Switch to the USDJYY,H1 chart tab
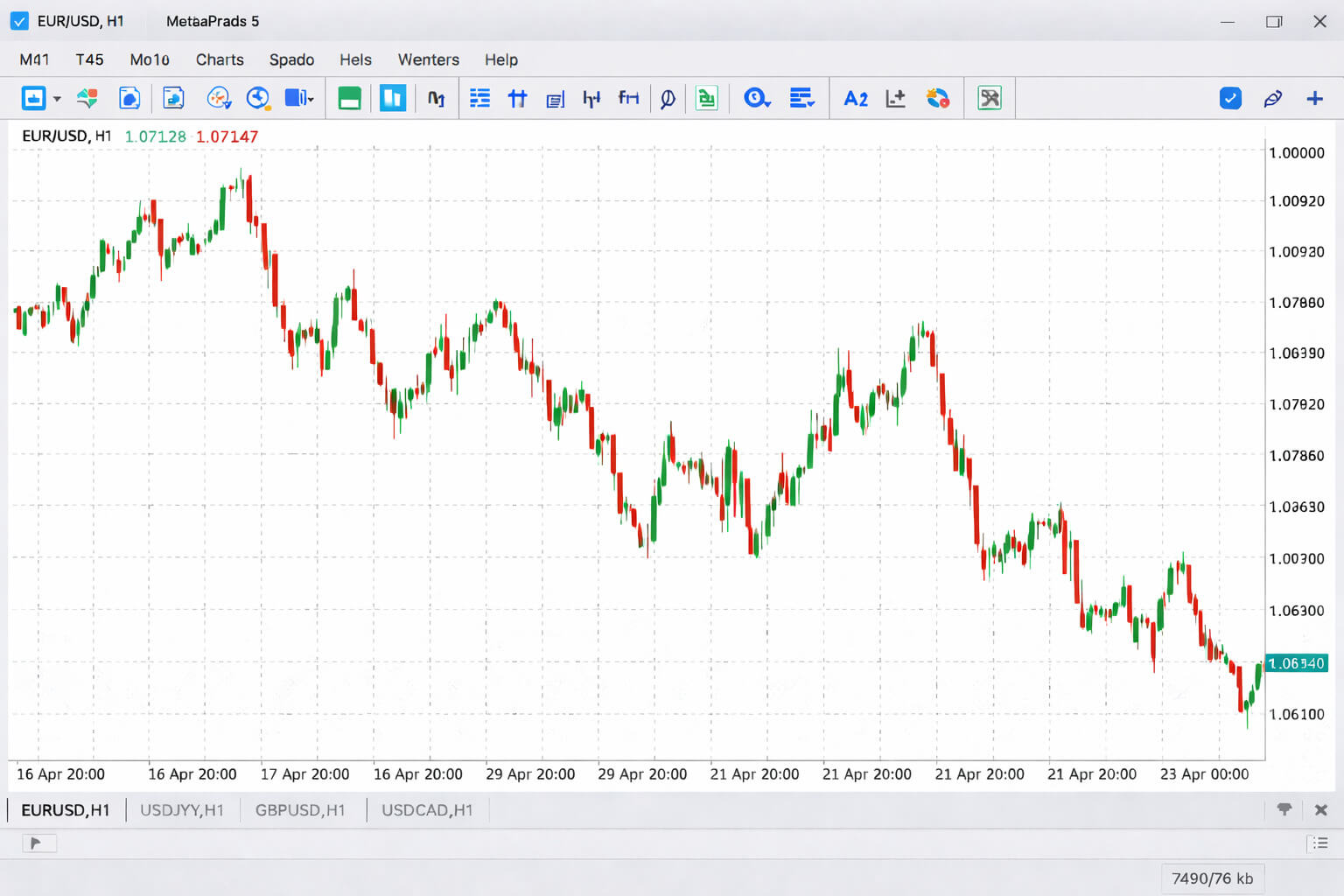This screenshot has width=1344, height=896. click(182, 810)
